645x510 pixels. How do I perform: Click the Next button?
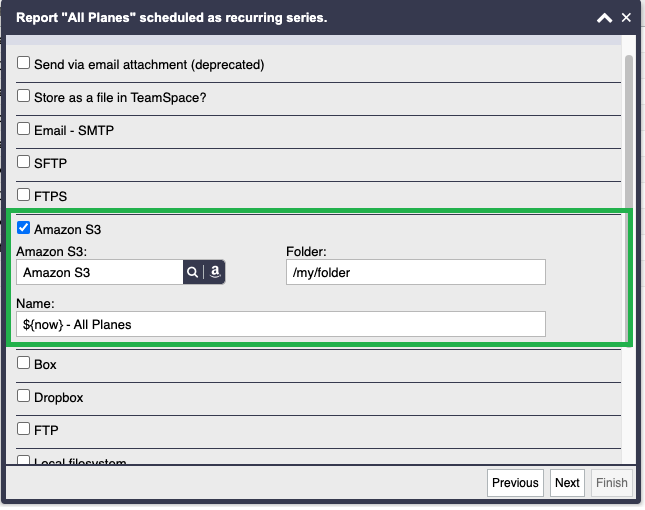pyautogui.click(x=567, y=483)
